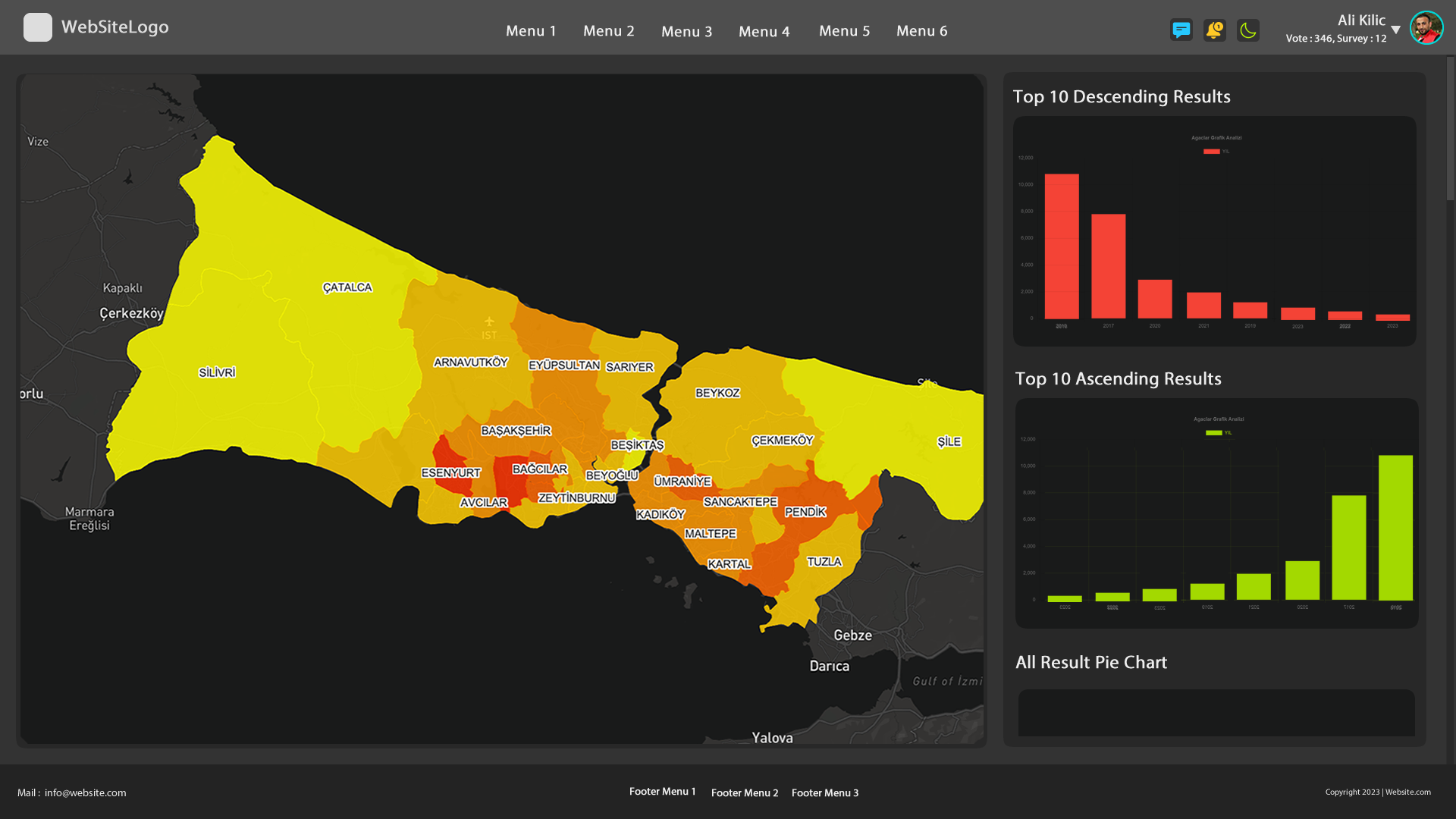Select the ARNAVUTKÖY district label on map
Image resolution: width=1456 pixels, height=819 pixels.
pyautogui.click(x=471, y=362)
